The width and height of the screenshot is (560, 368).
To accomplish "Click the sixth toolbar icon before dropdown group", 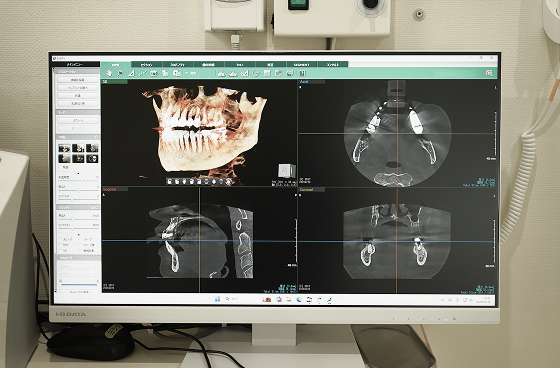I will pos(165,73).
